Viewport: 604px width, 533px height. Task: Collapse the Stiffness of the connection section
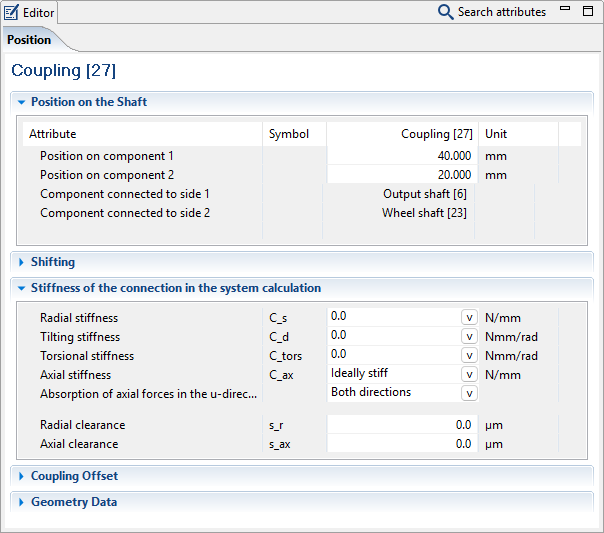[21, 288]
